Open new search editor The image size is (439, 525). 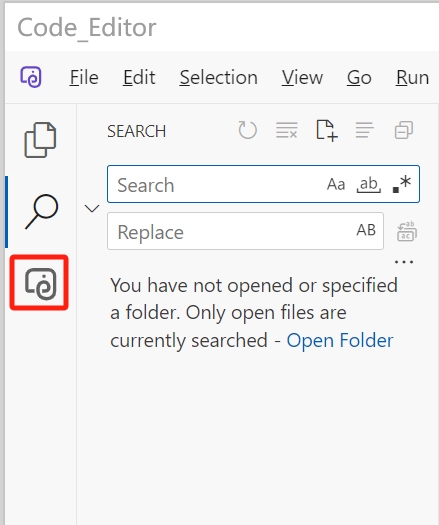(x=326, y=130)
